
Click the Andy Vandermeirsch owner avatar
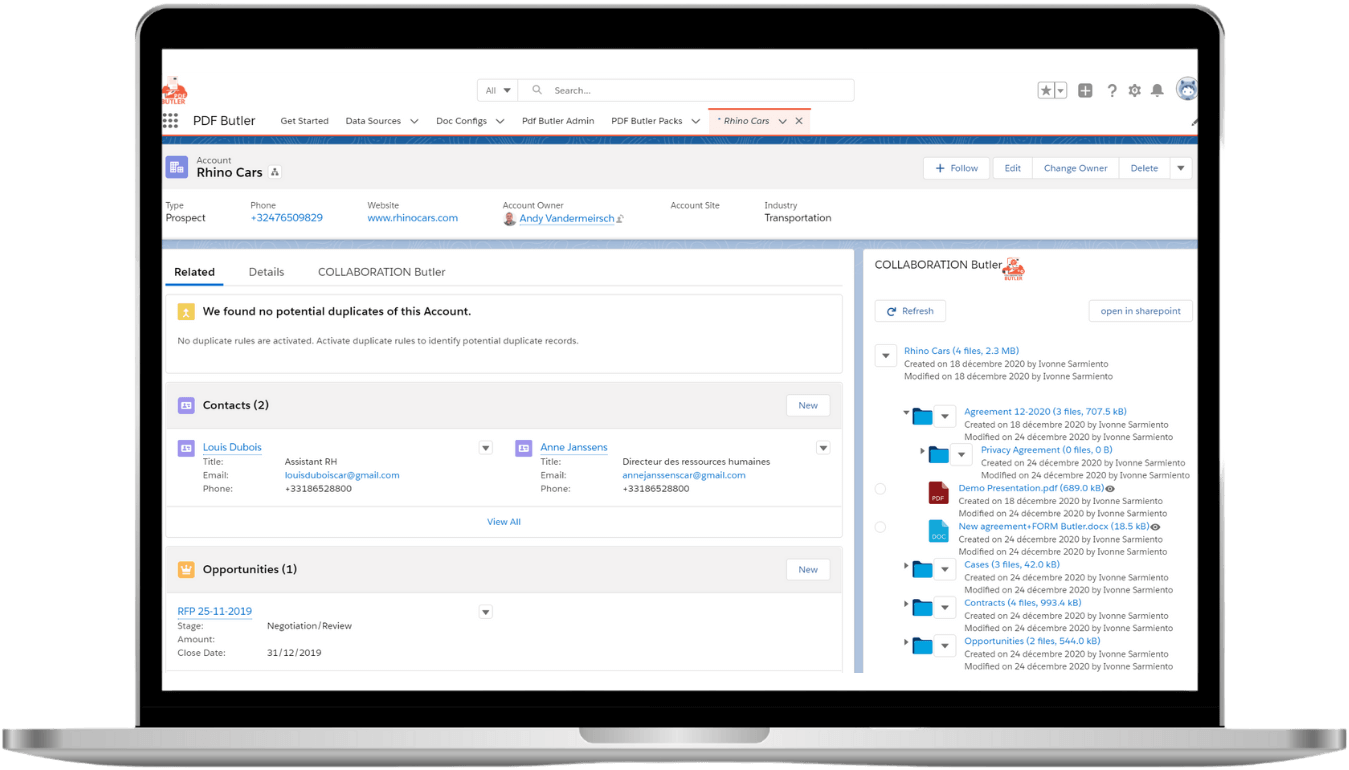[510, 218]
